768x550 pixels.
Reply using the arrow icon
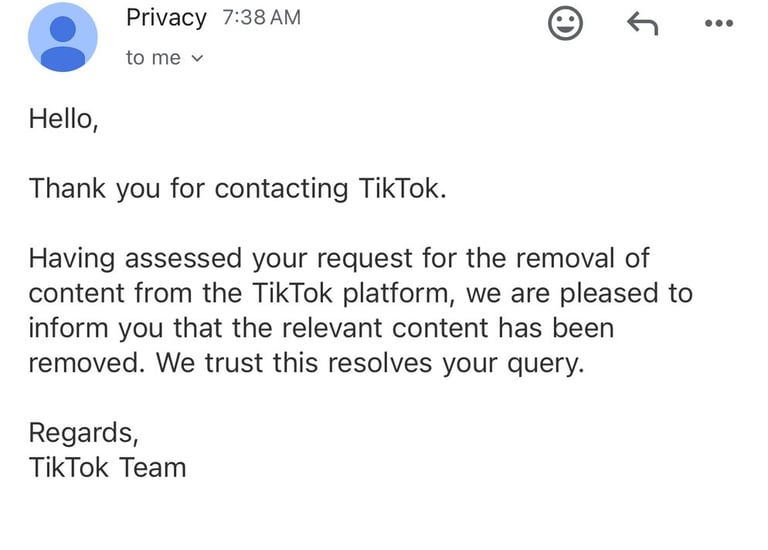(x=642, y=22)
